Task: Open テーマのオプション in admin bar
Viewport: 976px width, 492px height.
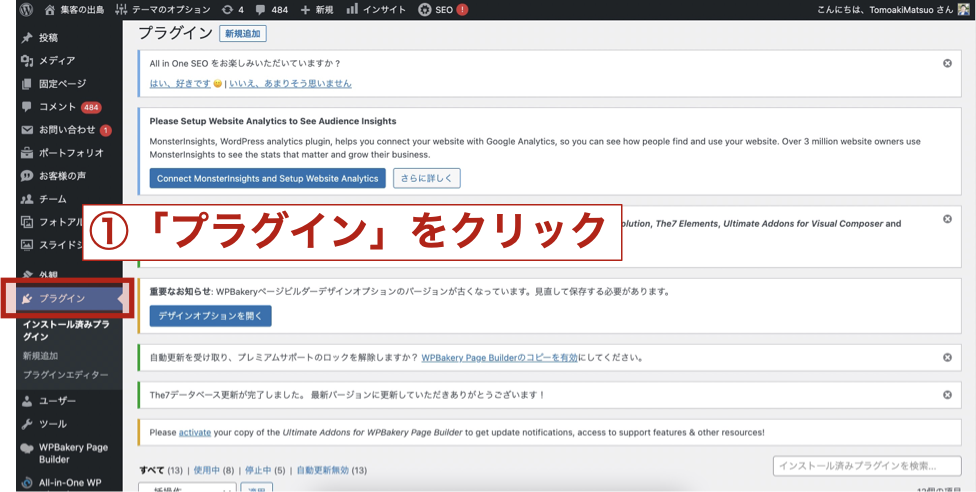Action: coord(163,9)
